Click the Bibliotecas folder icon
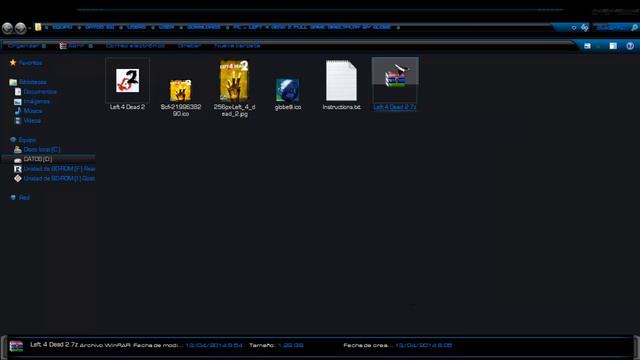Viewport: 640px width, 360px height. click(13, 82)
